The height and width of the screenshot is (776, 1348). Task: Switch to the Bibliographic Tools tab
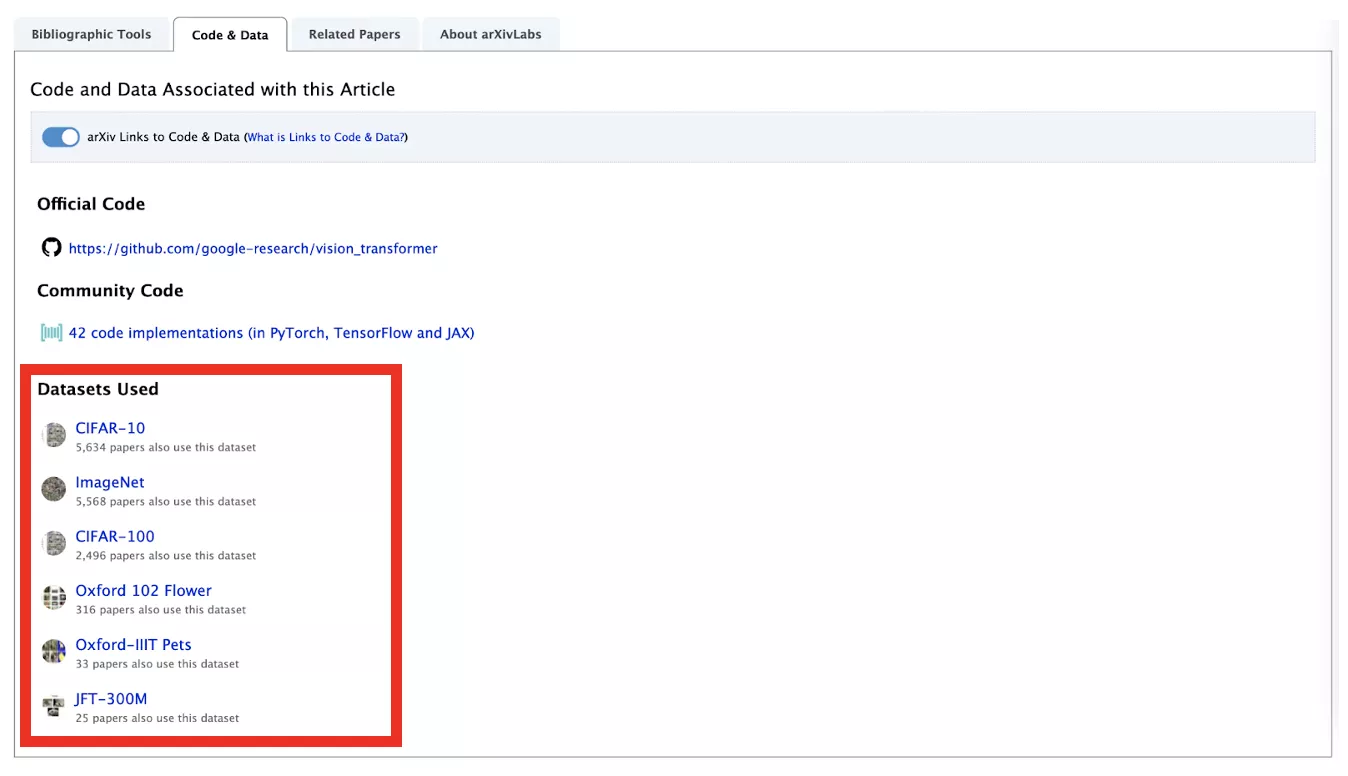tap(92, 33)
